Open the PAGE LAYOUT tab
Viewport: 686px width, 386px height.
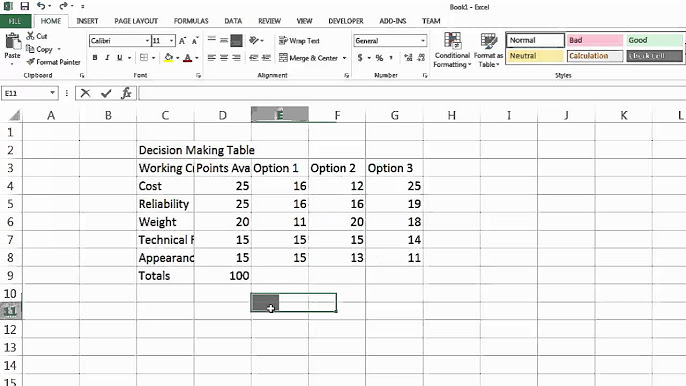tap(136, 21)
